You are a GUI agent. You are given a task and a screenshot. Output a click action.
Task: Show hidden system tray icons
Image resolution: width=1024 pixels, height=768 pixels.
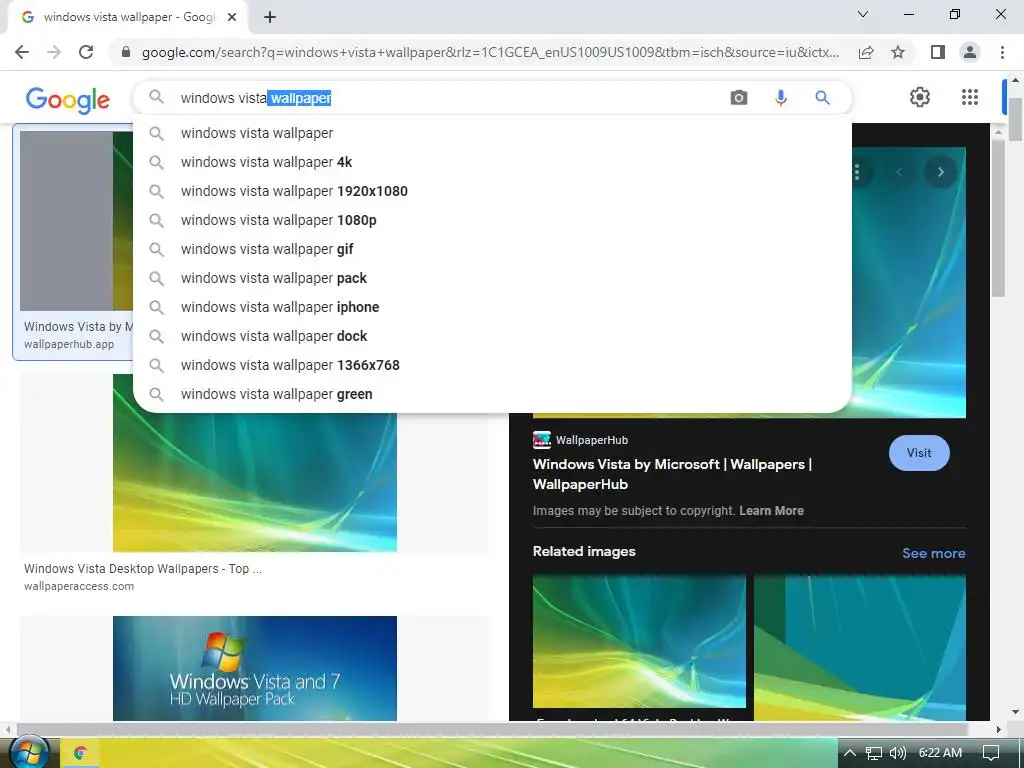pos(849,753)
